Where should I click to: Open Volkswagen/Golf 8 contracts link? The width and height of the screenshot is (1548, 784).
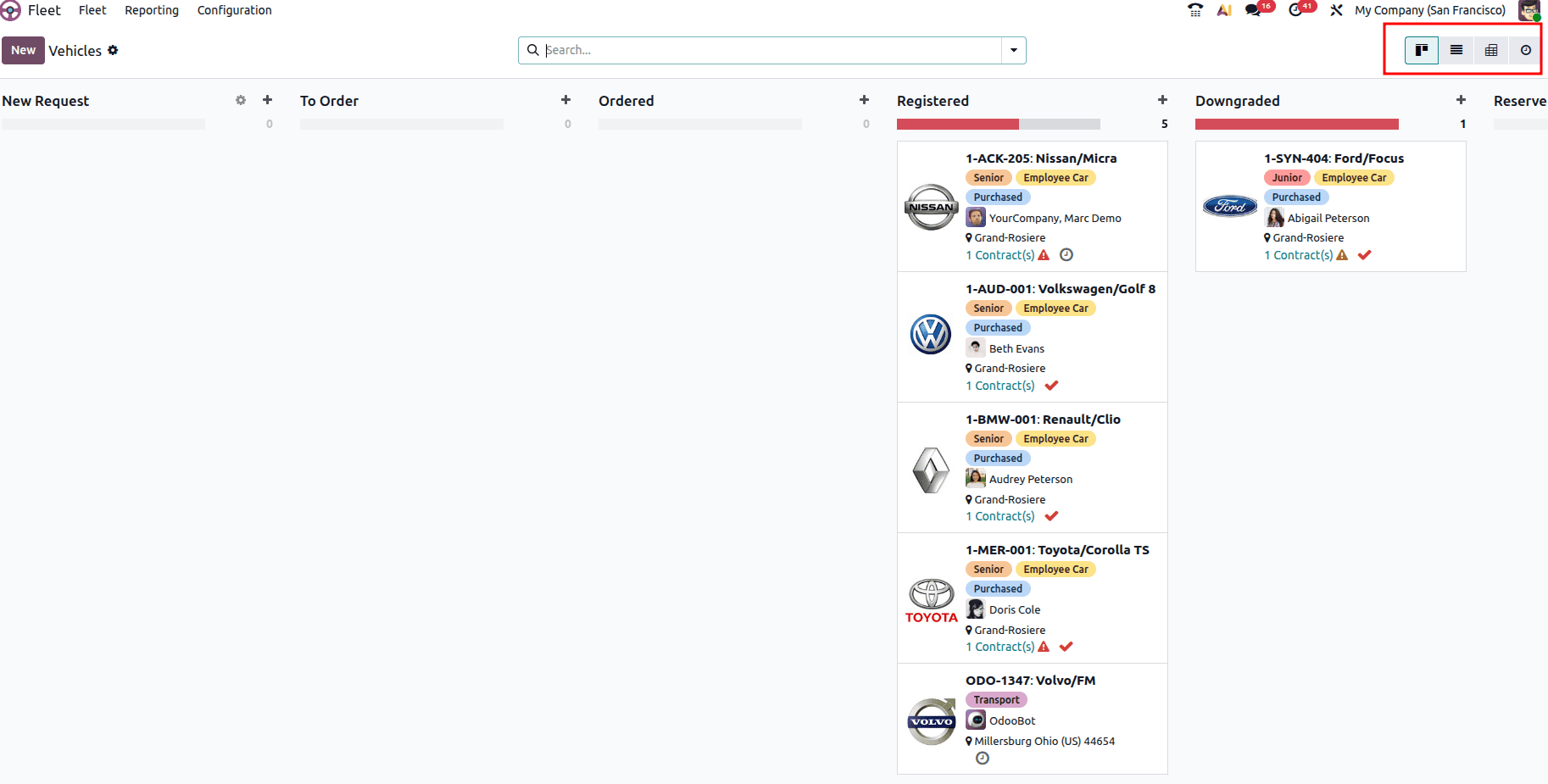[1000, 386]
